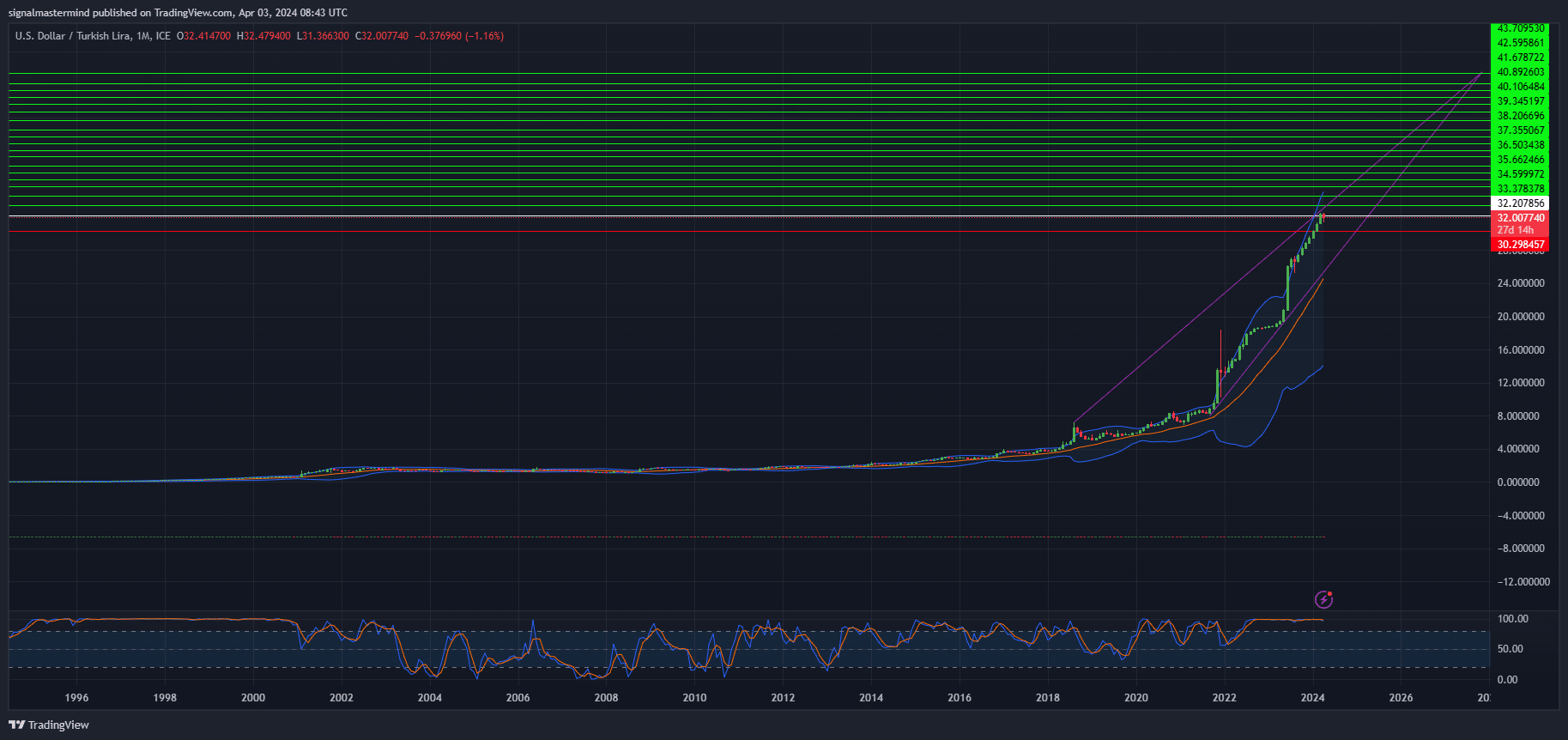The width and height of the screenshot is (1568, 740).
Task: Click the 0.000000 price axis label
Action: tap(1518, 482)
